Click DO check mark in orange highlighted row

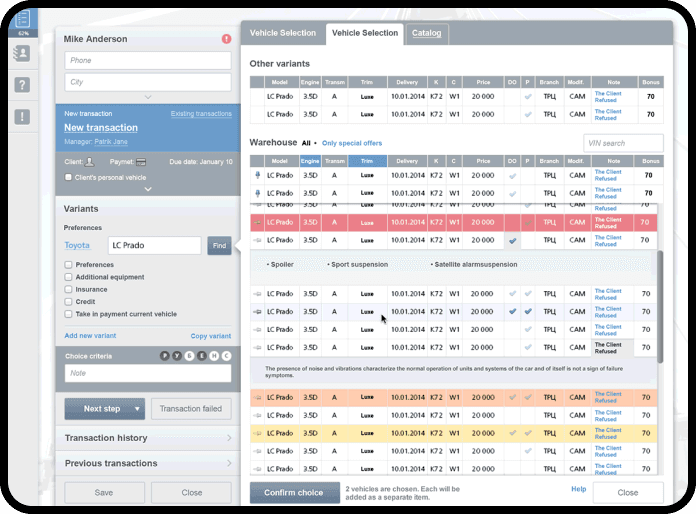512,397
